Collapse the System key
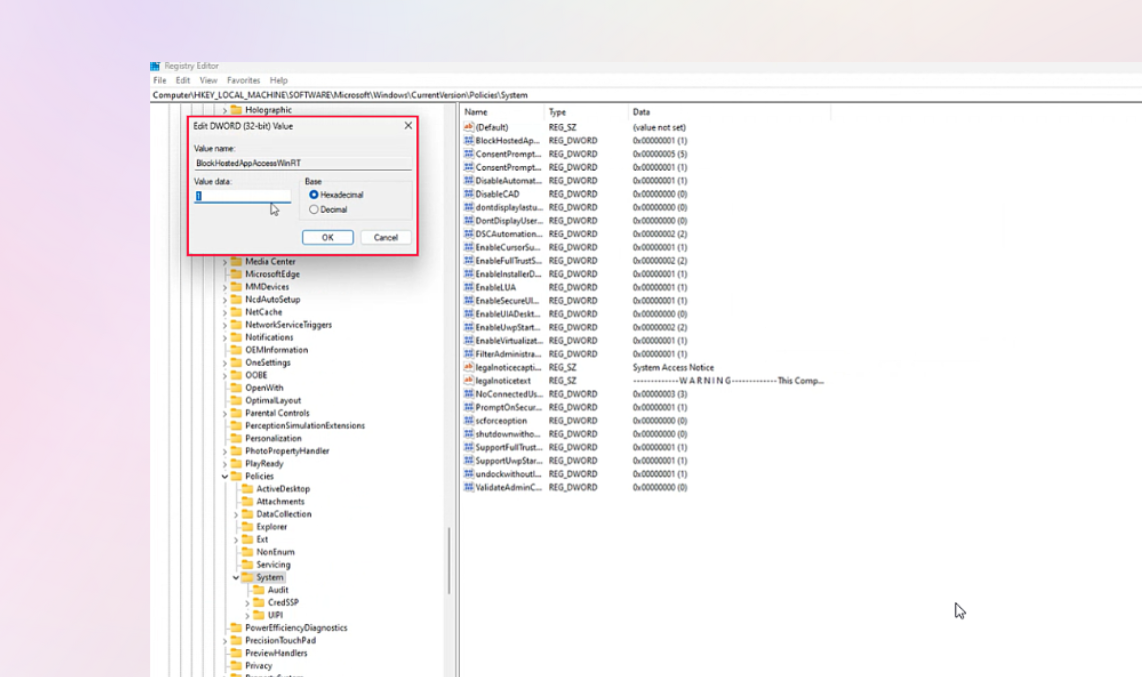Image resolution: width=1142 pixels, height=677 pixels. click(x=236, y=577)
